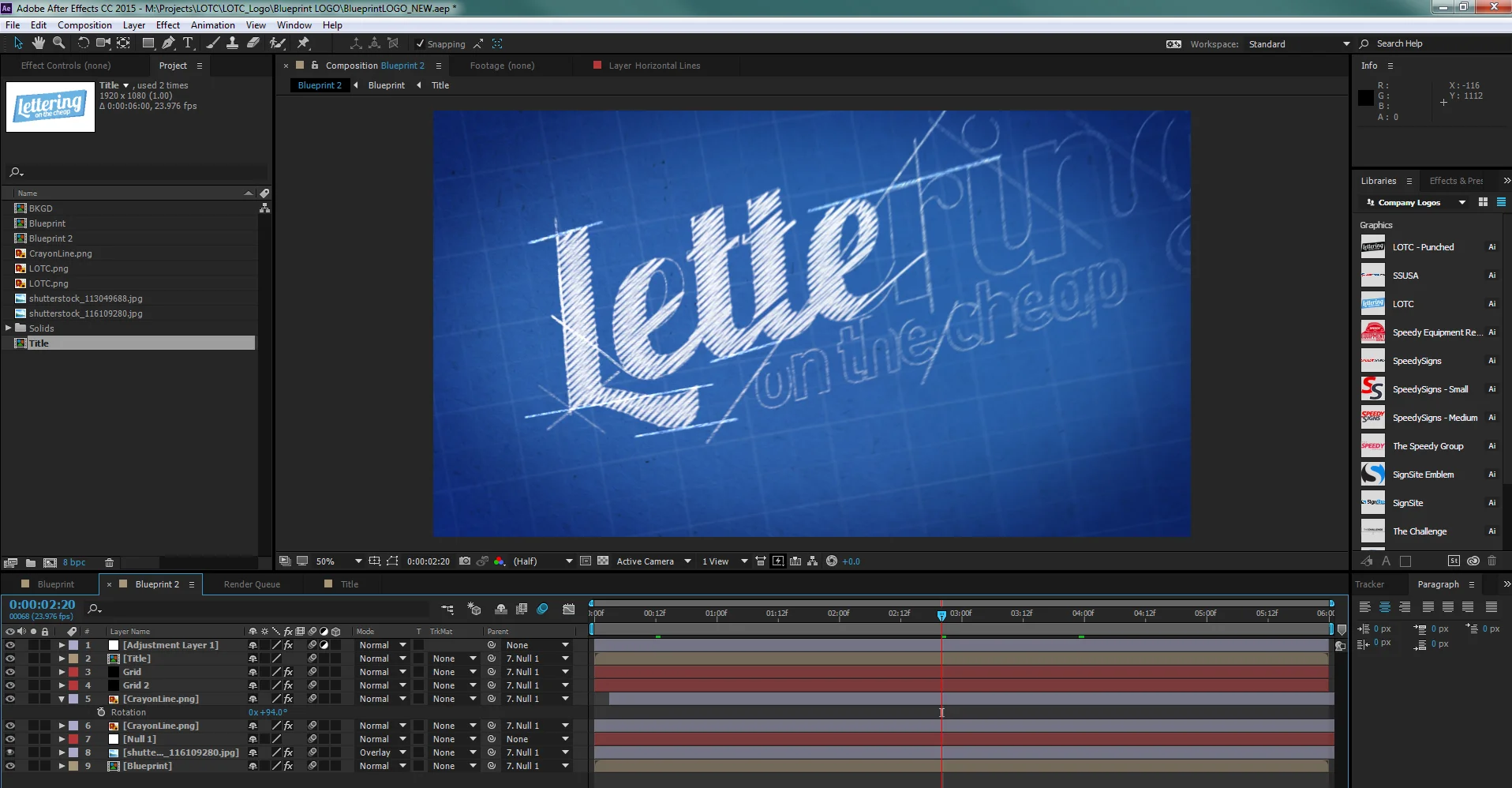The height and width of the screenshot is (788, 1512).
Task: Hide the Grid layer
Action: (9, 672)
